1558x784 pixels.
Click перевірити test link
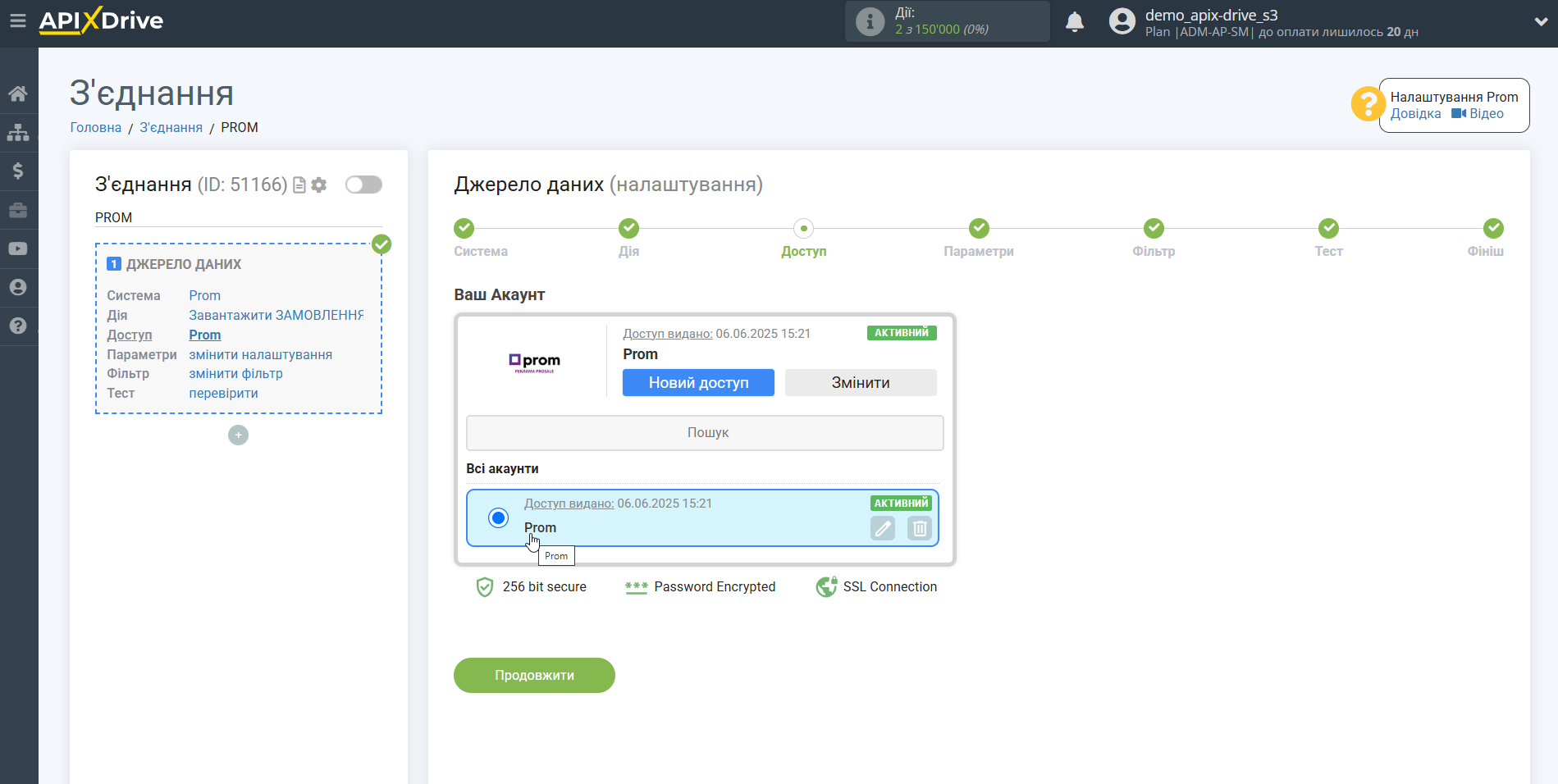tap(223, 393)
